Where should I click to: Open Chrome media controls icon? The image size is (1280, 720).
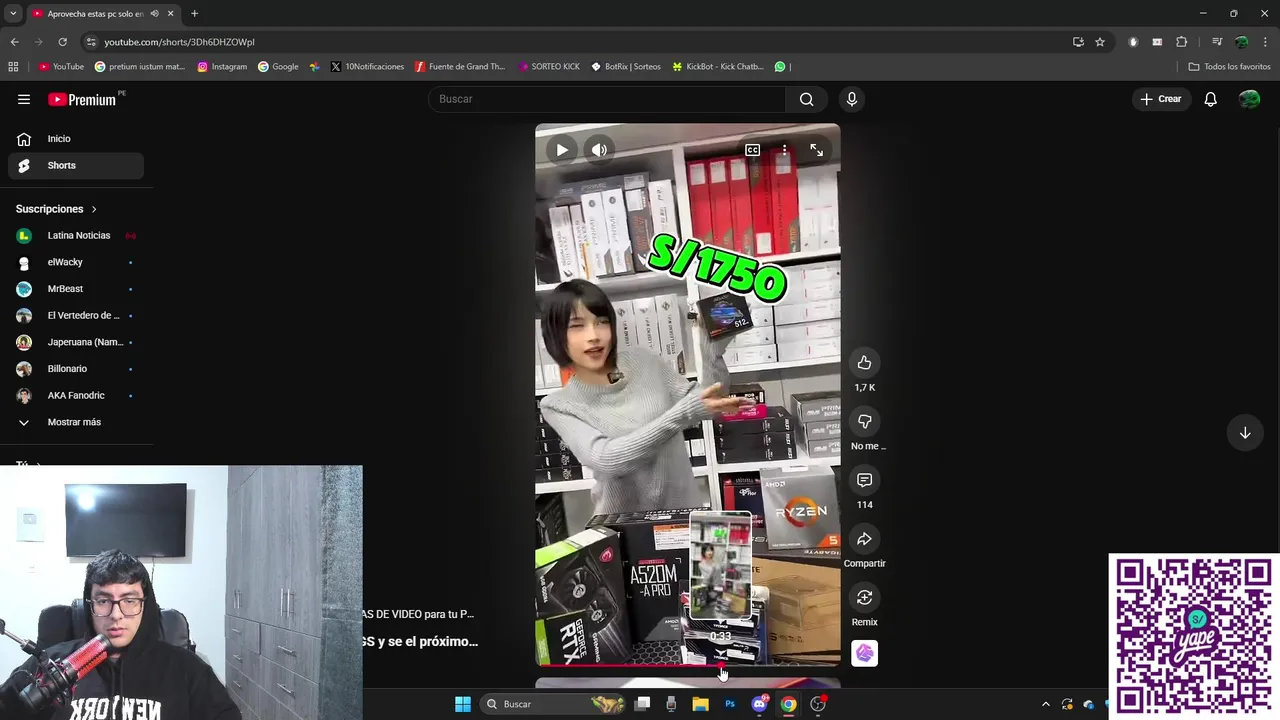click(1217, 42)
